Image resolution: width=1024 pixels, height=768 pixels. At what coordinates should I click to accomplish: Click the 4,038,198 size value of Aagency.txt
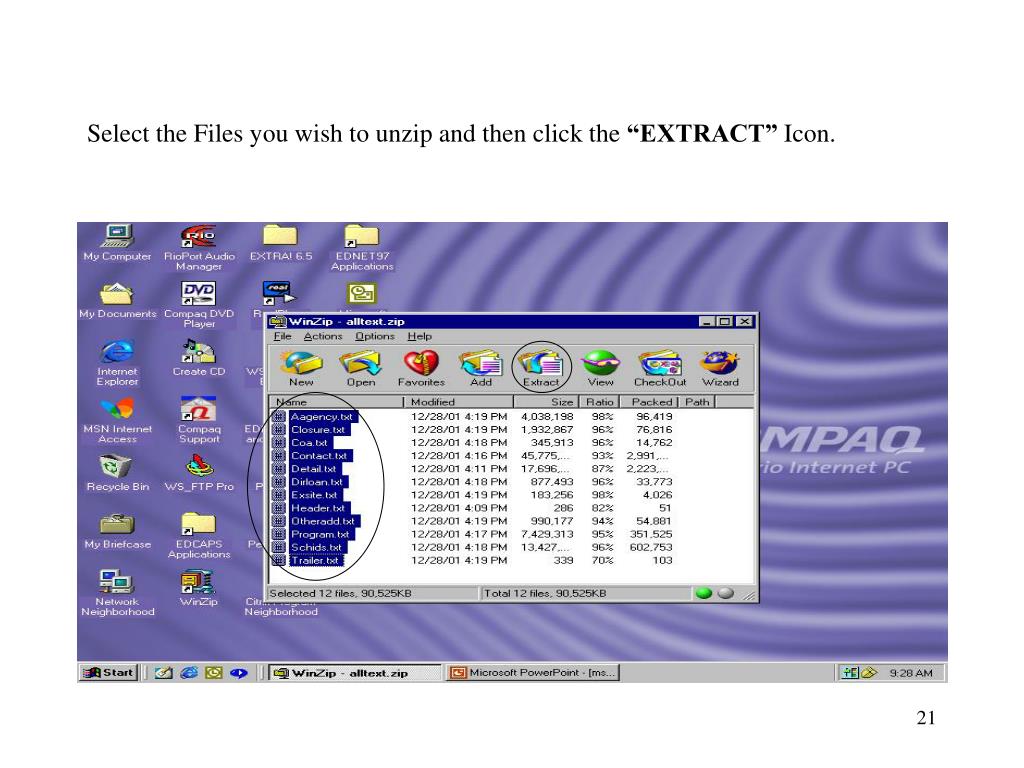[x=547, y=417]
